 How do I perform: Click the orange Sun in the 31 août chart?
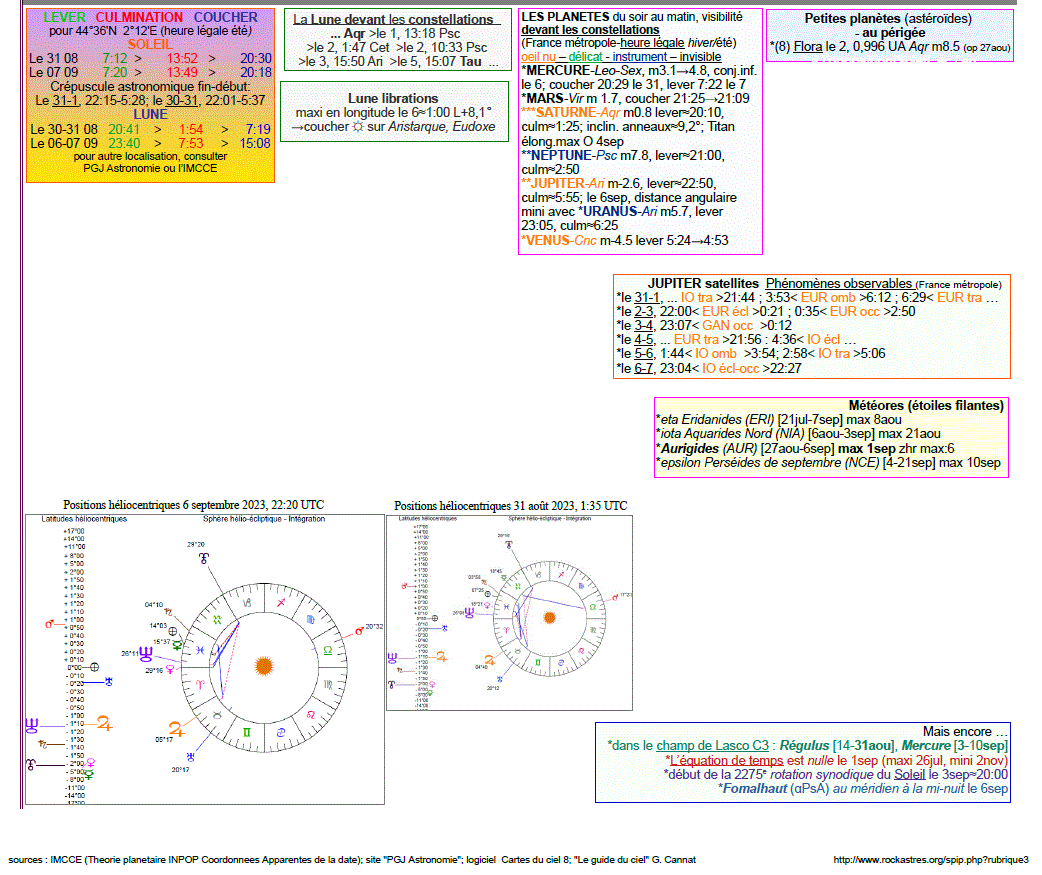tap(550, 618)
